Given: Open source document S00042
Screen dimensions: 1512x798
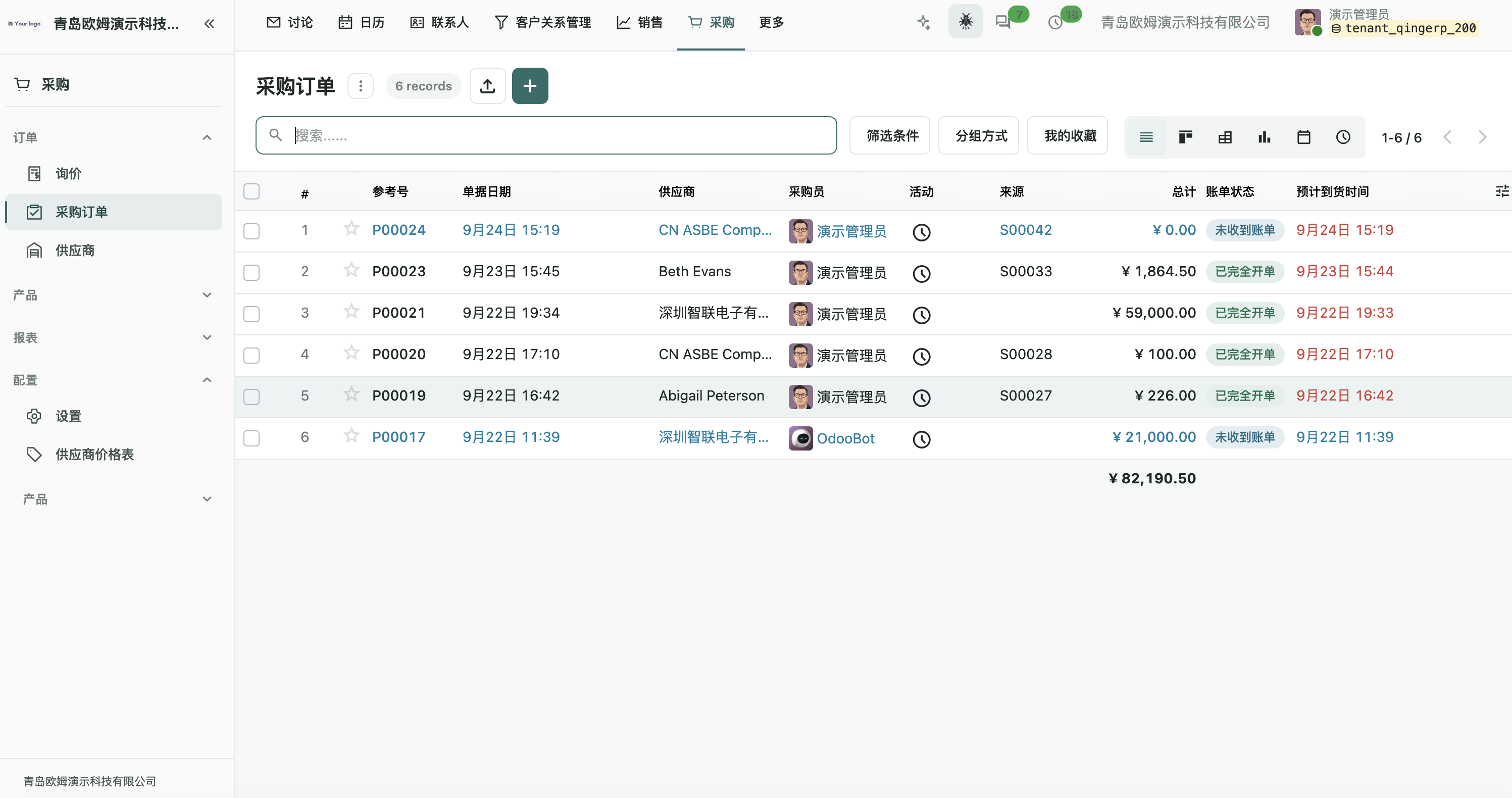Looking at the screenshot, I should tap(1025, 230).
